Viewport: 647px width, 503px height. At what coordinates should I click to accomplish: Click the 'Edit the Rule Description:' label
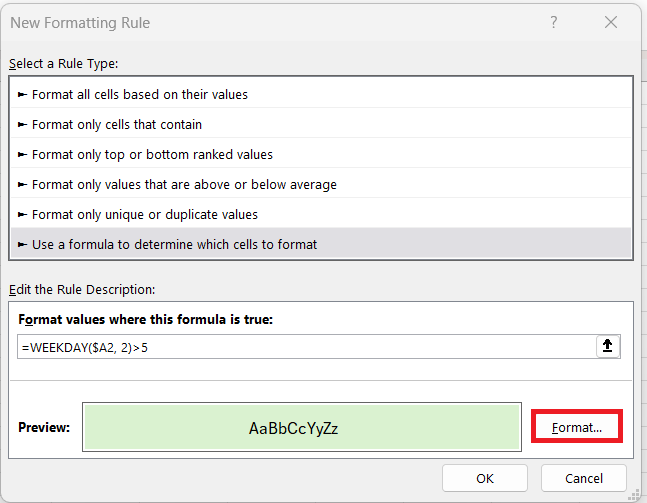pyautogui.click(x=82, y=290)
